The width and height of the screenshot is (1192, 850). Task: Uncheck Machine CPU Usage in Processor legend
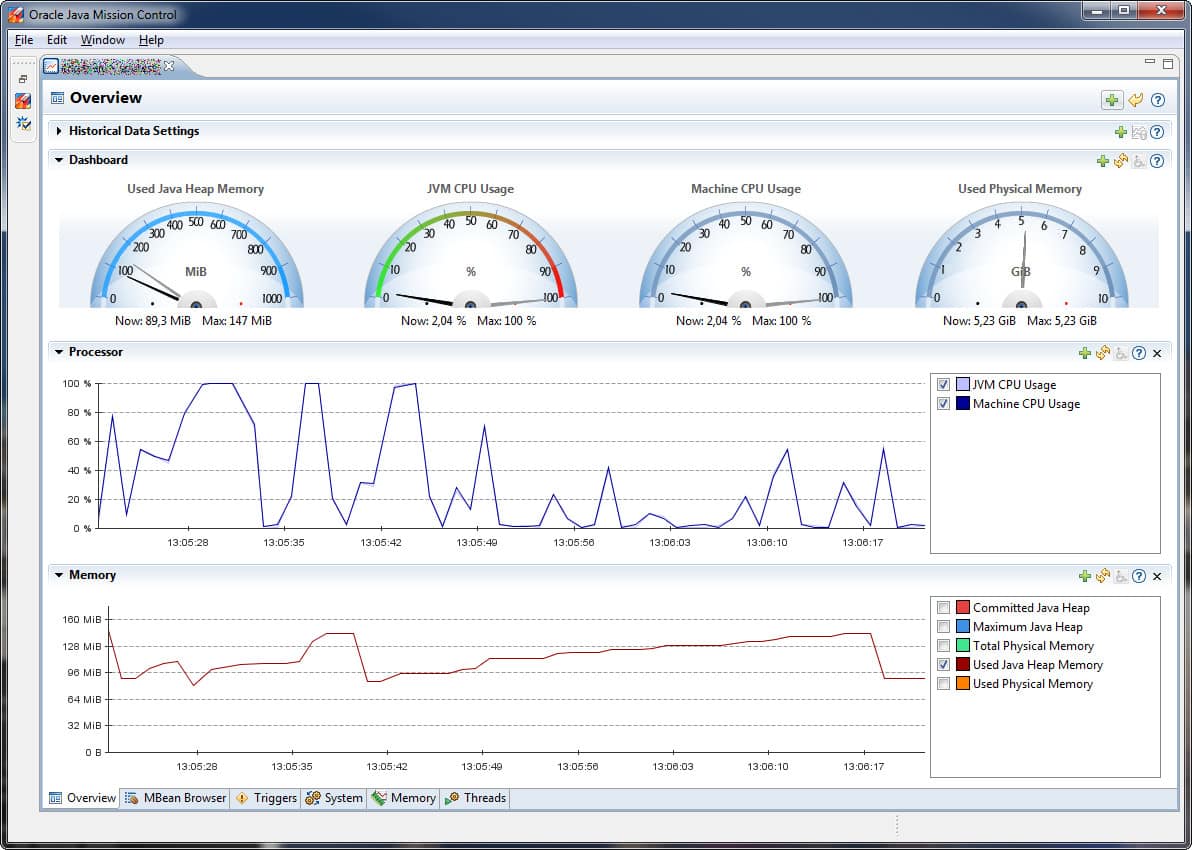tap(943, 404)
